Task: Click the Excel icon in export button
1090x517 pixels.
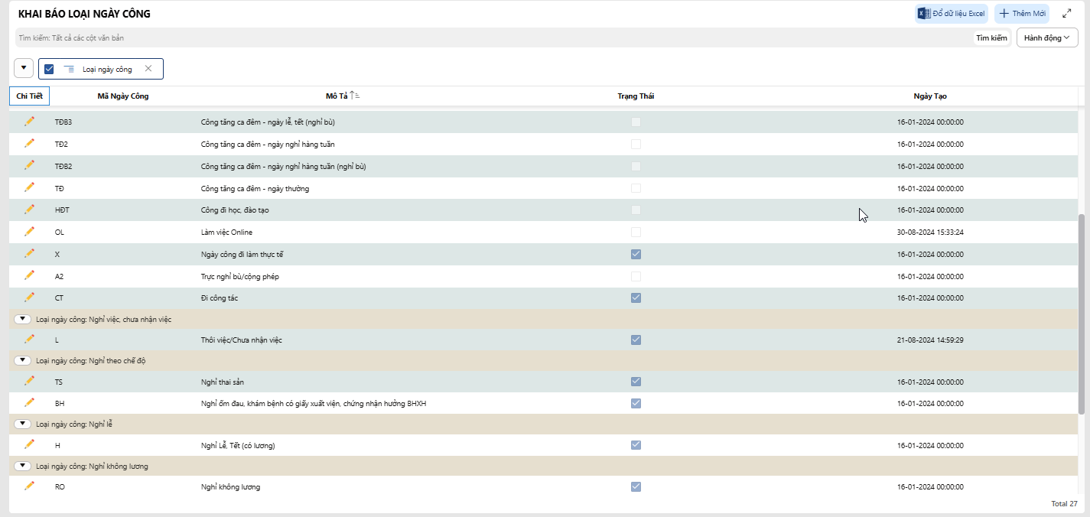Action: point(925,13)
